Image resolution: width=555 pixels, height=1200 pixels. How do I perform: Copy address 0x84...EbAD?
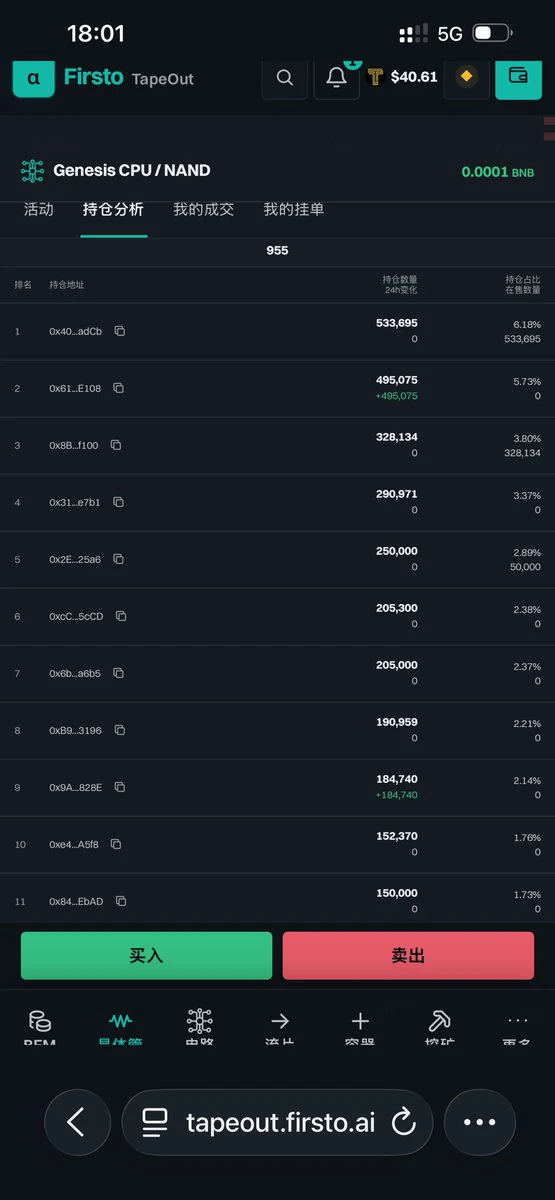point(120,901)
